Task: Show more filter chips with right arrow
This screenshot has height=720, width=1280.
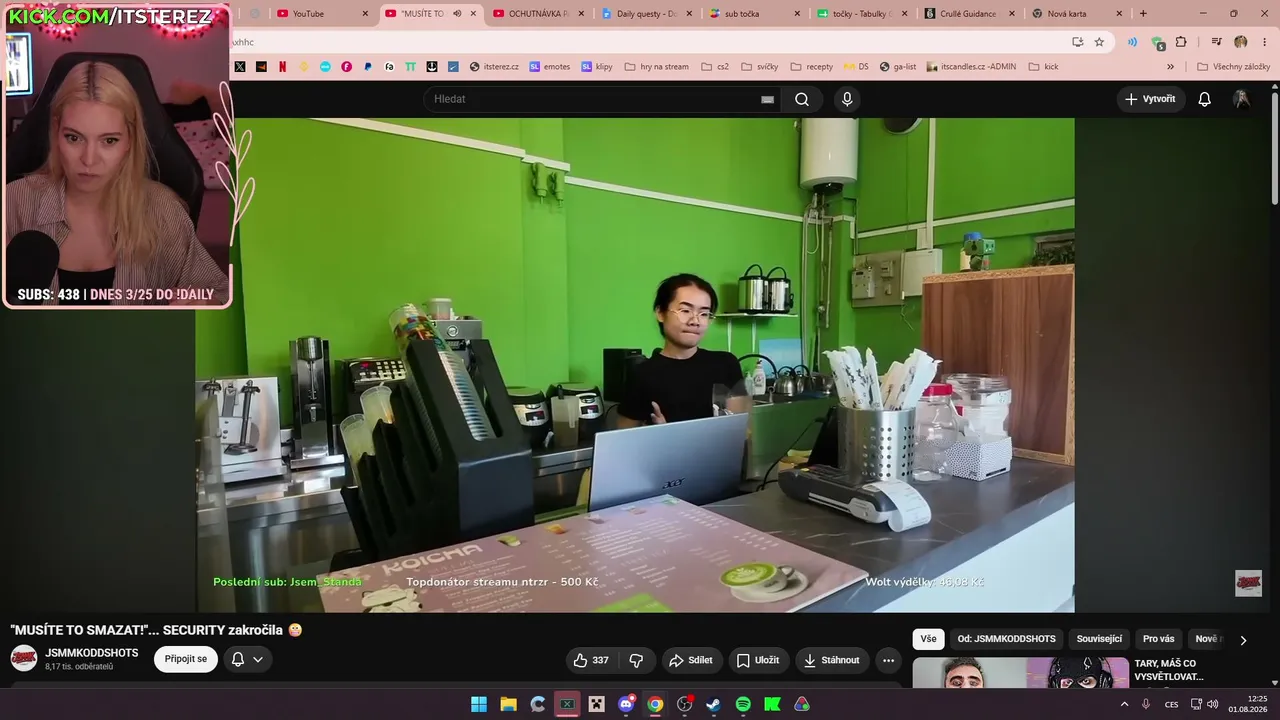Action: [x=1243, y=640]
